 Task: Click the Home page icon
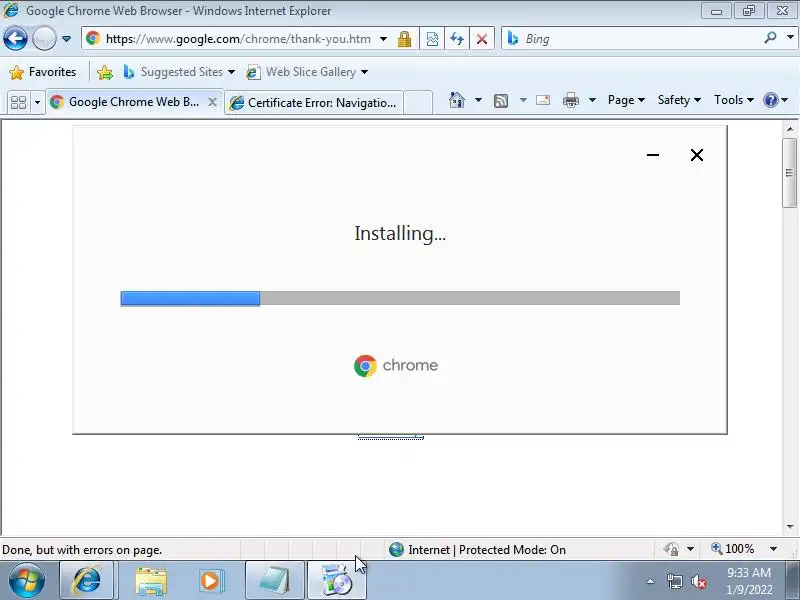[x=457, y=100]
